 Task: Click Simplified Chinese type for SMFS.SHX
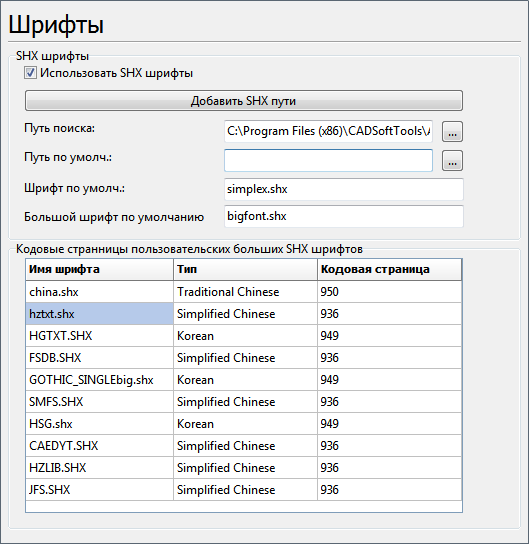pos(245,402)
